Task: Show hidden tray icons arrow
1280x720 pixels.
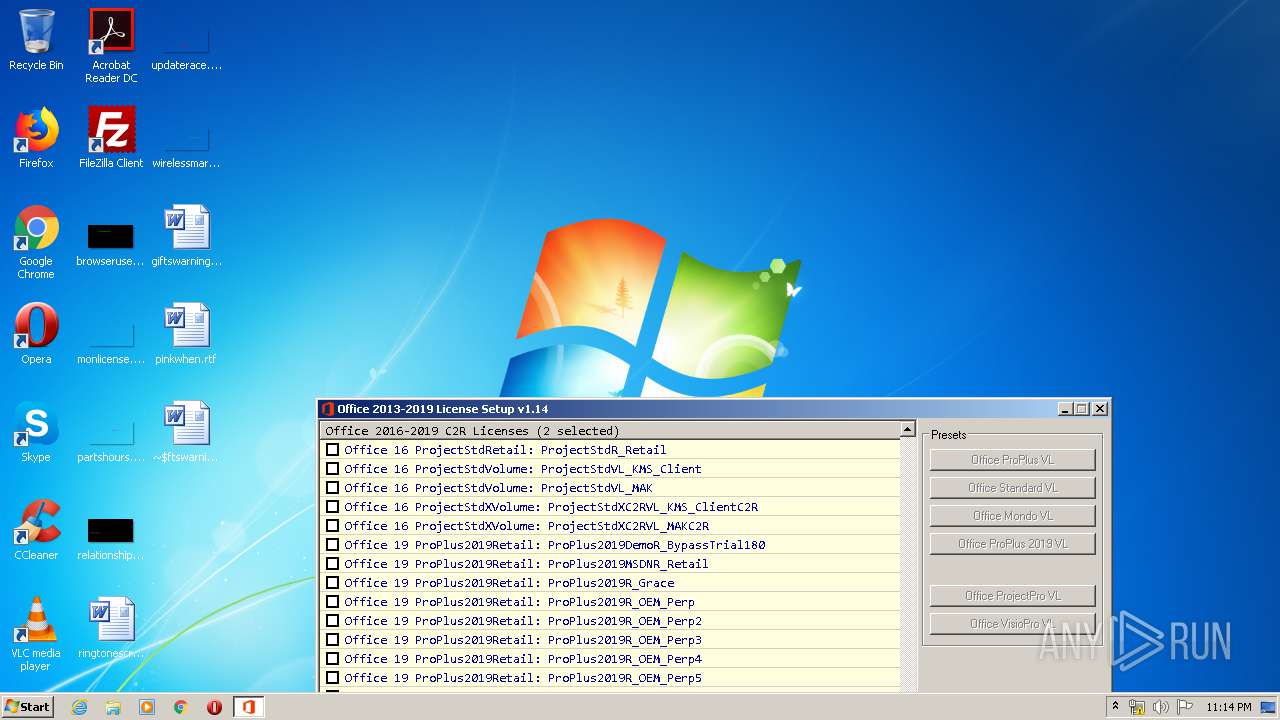Action: point(1116,707)
